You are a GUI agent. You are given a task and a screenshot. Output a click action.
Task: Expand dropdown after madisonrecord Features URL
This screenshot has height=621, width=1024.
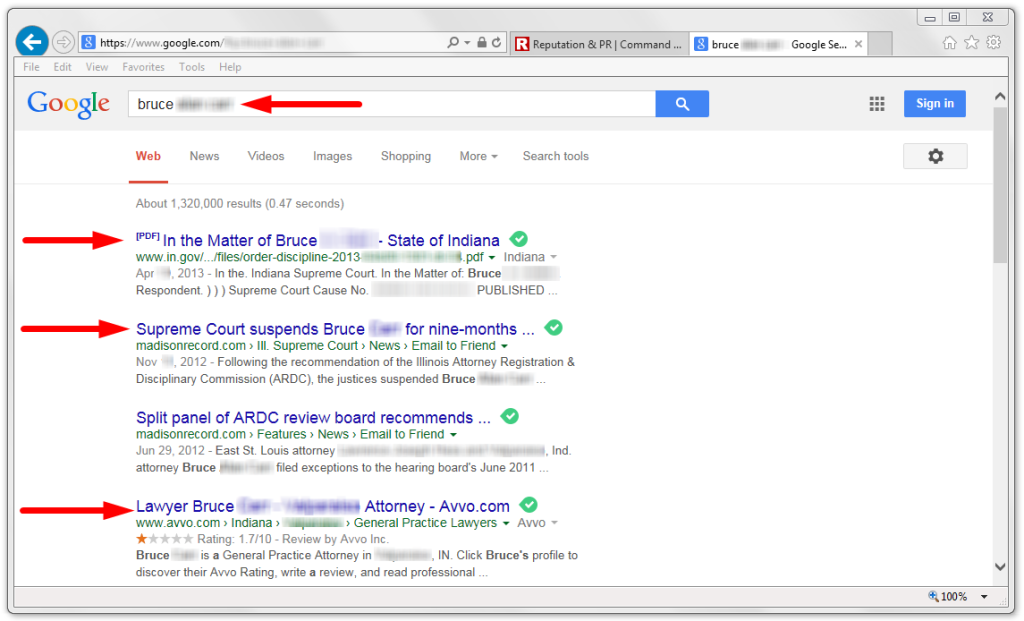click(x=453, y=435)
